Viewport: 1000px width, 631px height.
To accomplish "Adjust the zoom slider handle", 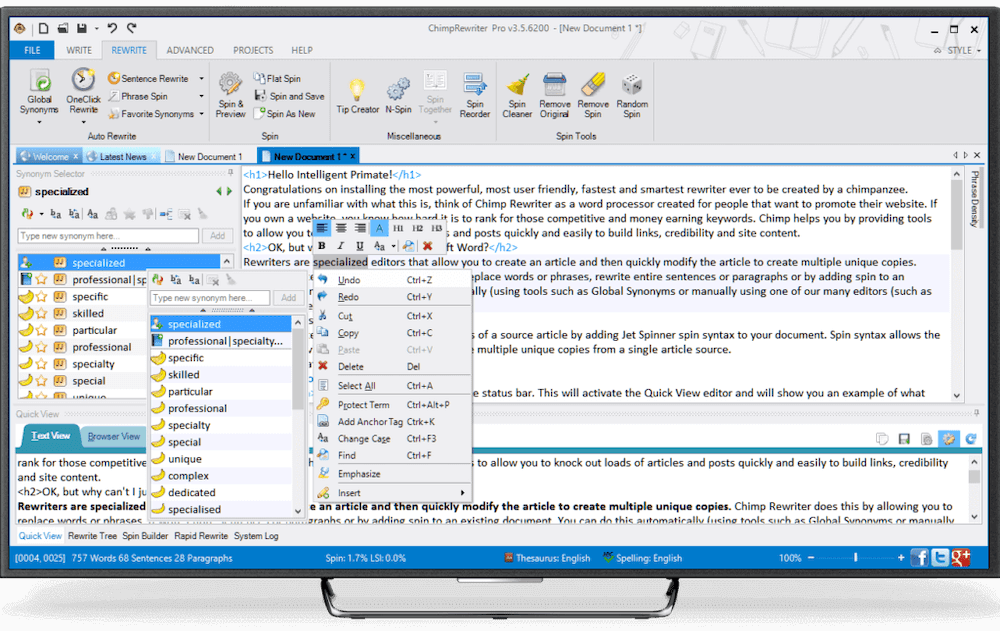I will click(856, 558).
